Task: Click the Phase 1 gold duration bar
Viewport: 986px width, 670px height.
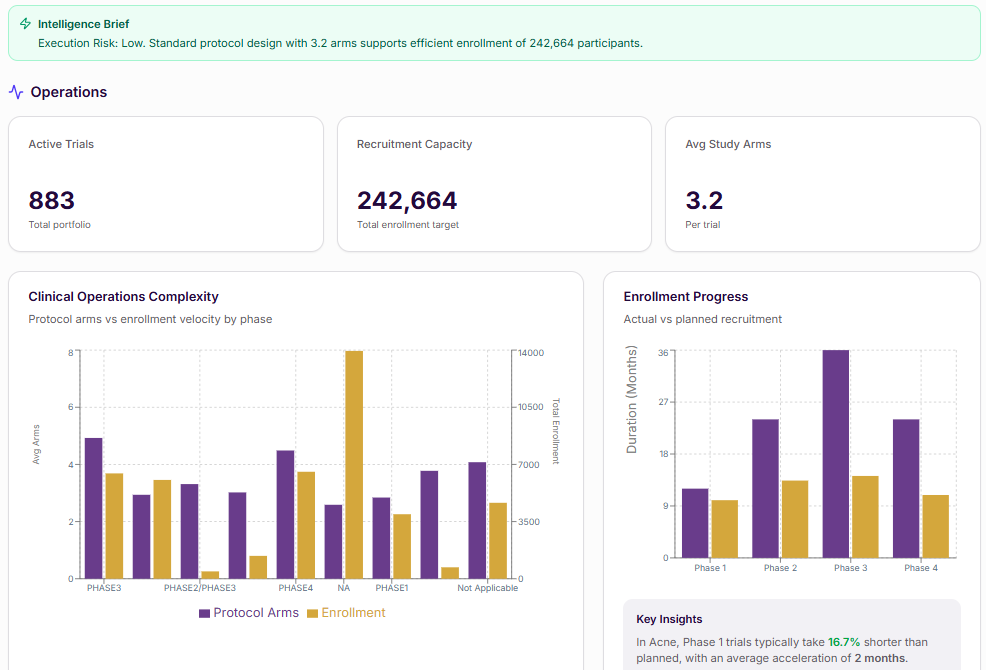Action: (x=724, y=529)
